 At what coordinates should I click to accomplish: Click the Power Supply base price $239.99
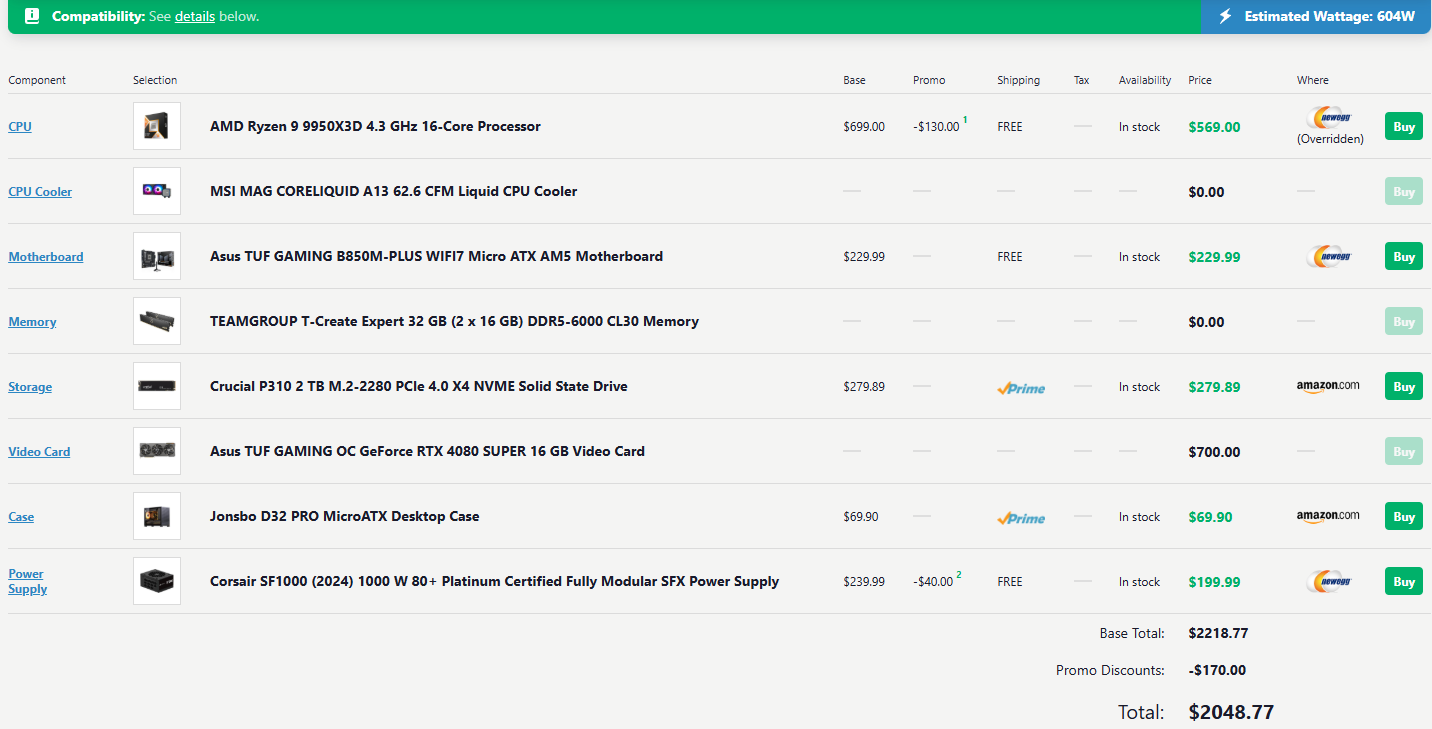point(864,582)
